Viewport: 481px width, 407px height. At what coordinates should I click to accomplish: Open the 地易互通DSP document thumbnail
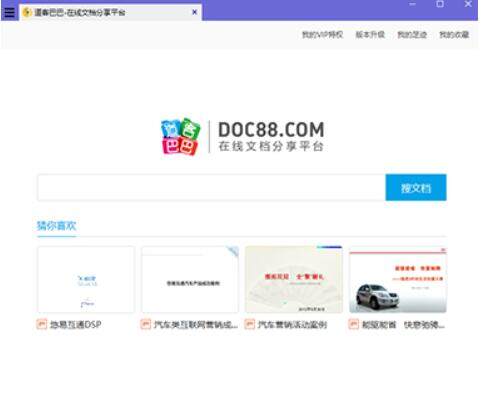coord(86,279)
